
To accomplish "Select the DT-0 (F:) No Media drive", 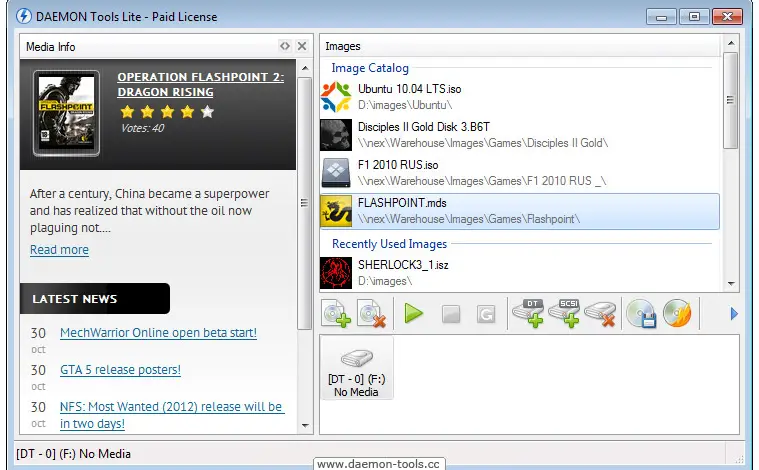I will tap(357, 369).
